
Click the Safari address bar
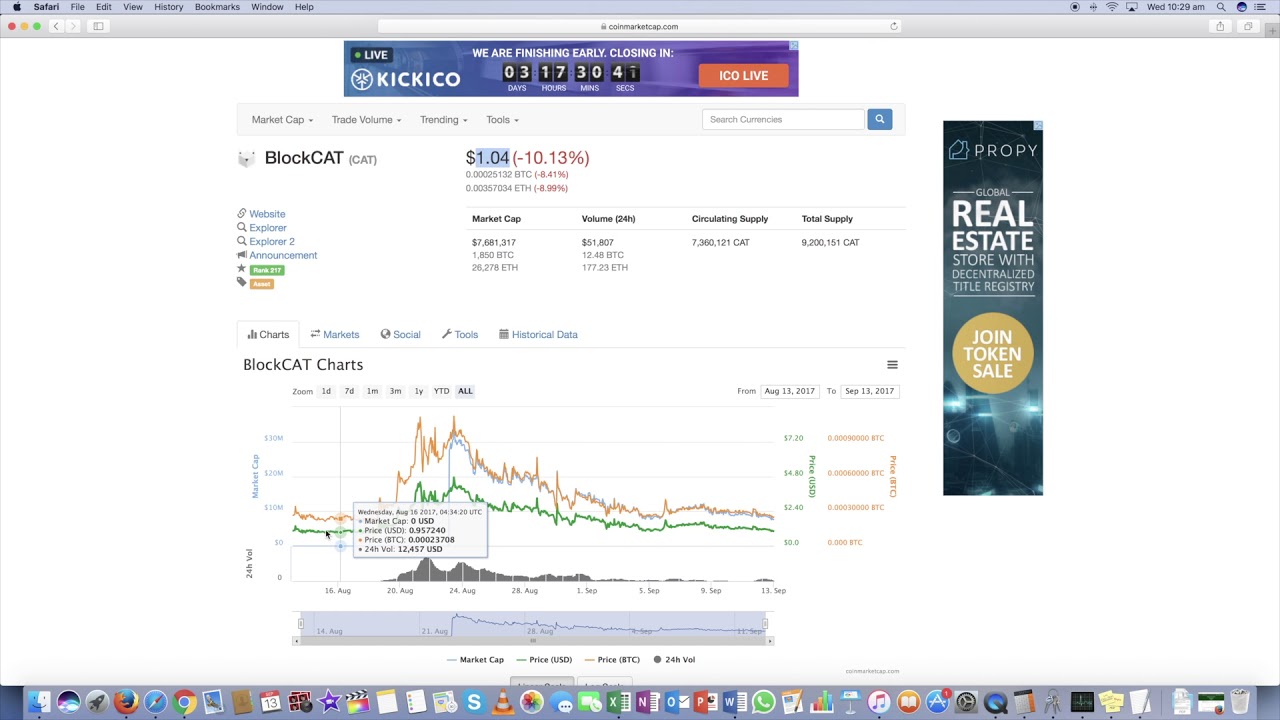pos(640,27)
